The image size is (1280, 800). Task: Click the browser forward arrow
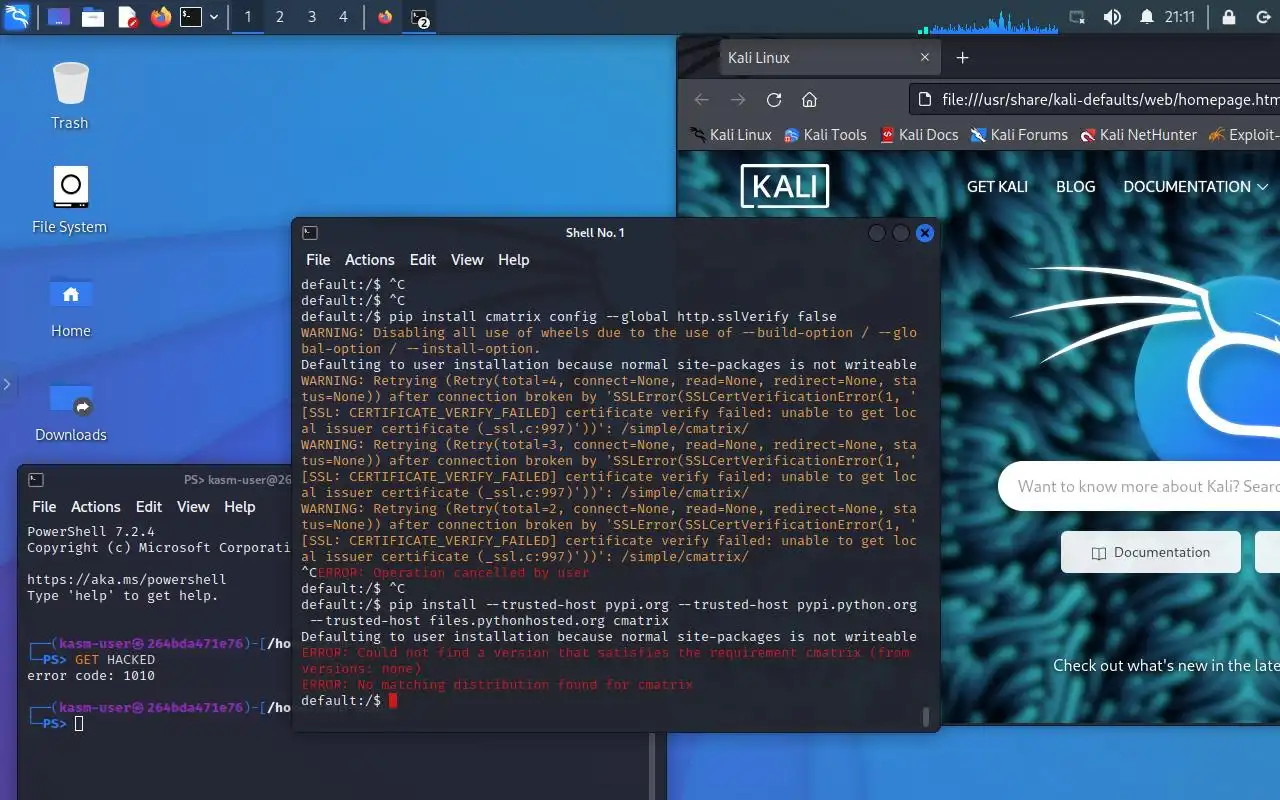point(738,99)
